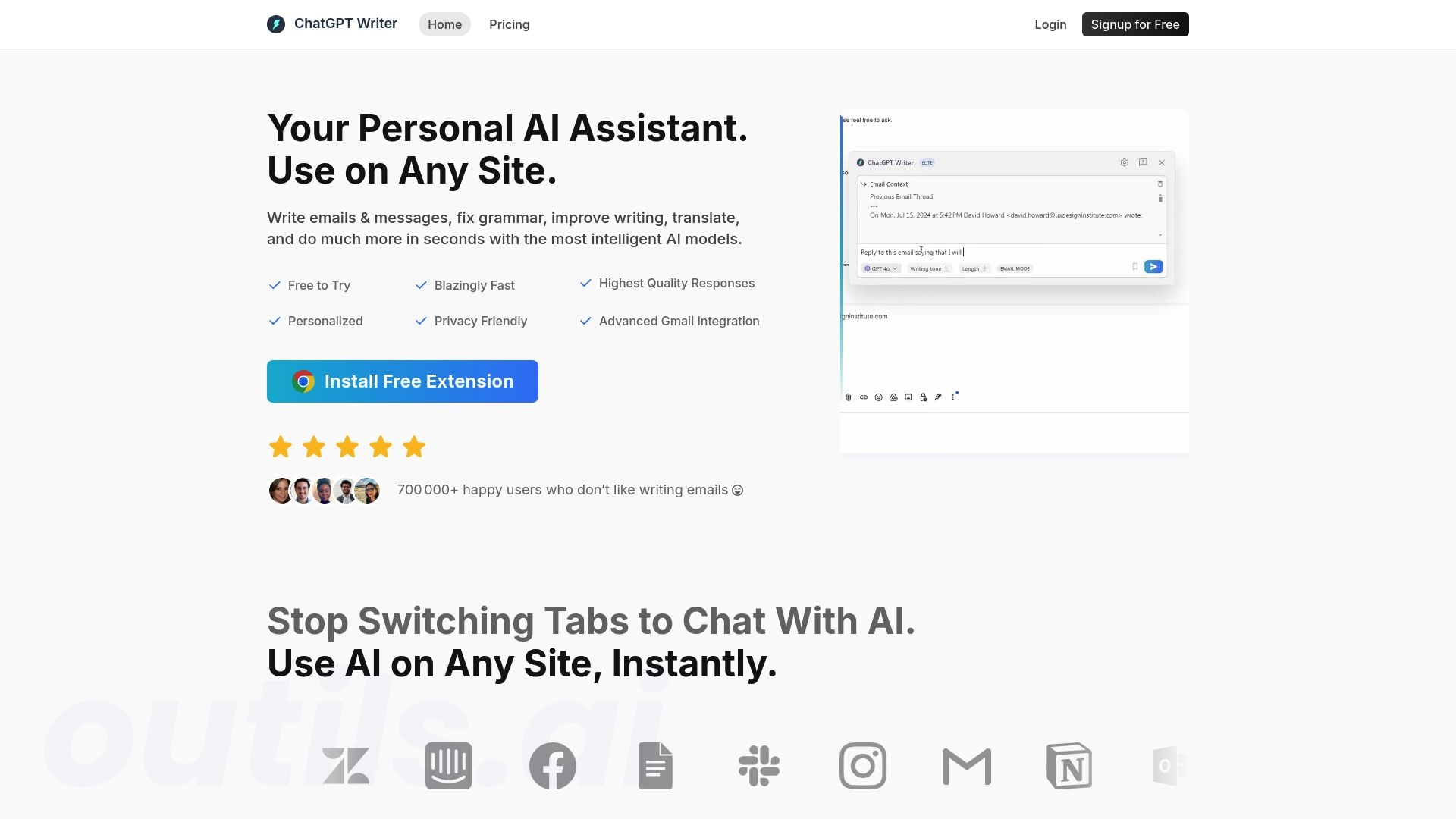The image size is (1456, 819).
Task: Open the Intercom app icon
Action: 449,765
